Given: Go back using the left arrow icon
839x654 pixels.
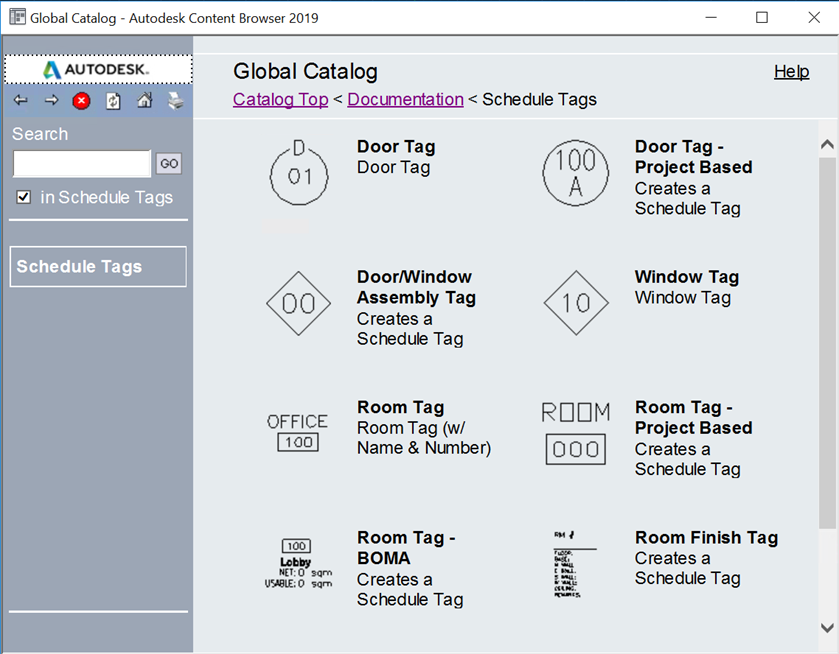Looking at the screenshot, I should [x=20, y=101].
